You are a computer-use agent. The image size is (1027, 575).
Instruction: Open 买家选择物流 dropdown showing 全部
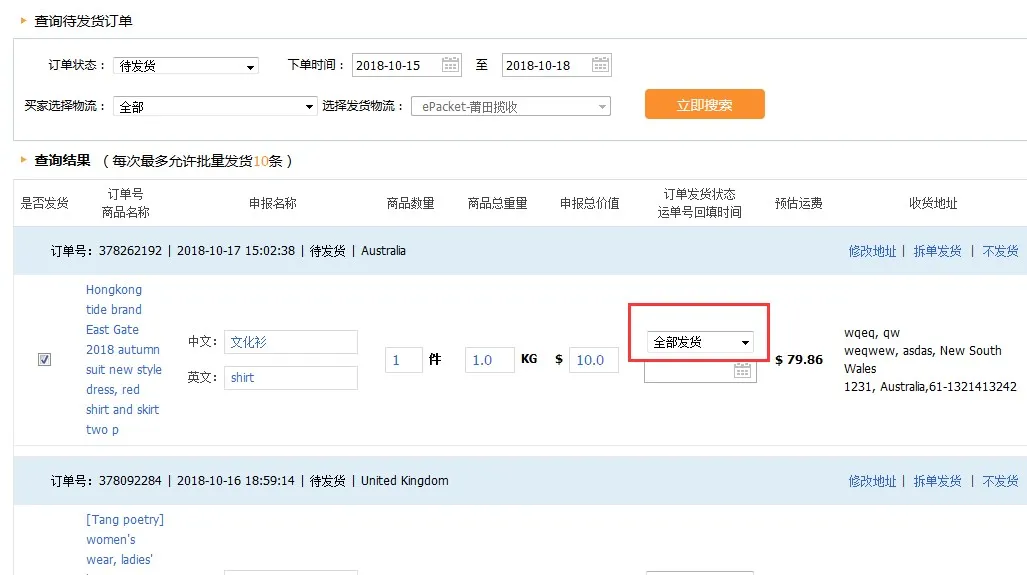point(215,106)
